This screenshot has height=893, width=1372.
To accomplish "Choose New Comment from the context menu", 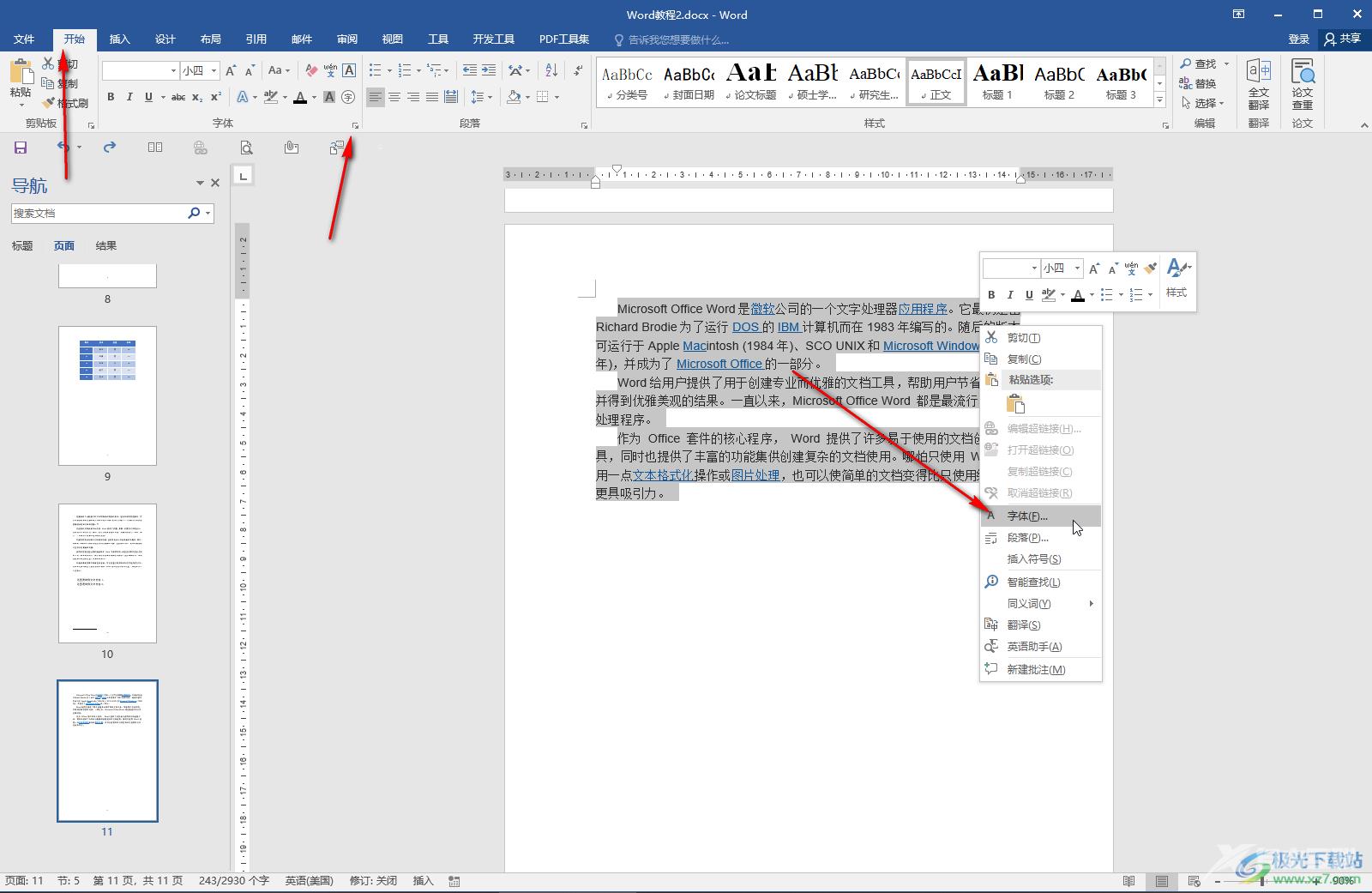I will [x=1041, y=669].
